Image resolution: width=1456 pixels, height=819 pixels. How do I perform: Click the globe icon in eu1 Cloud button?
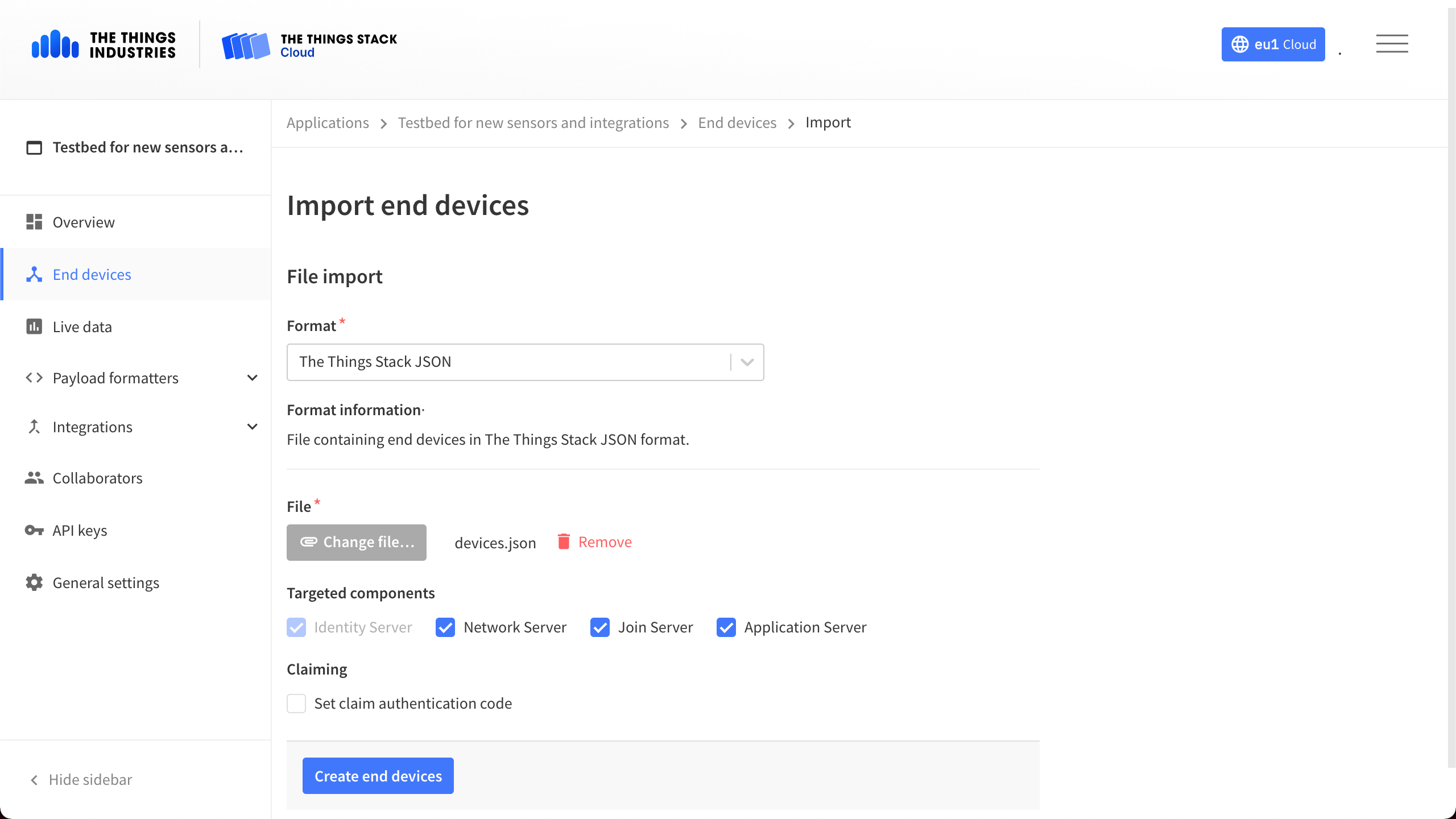click(1240, 44)
